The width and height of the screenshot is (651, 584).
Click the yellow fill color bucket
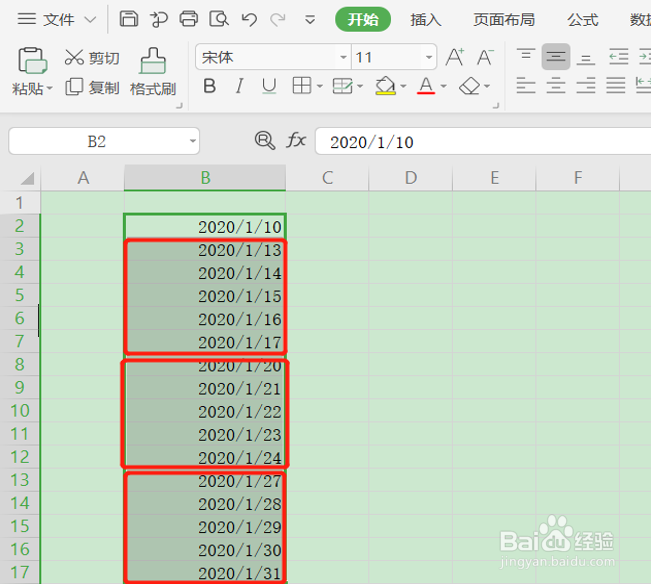pyautogui.click(x=385, y=86)
